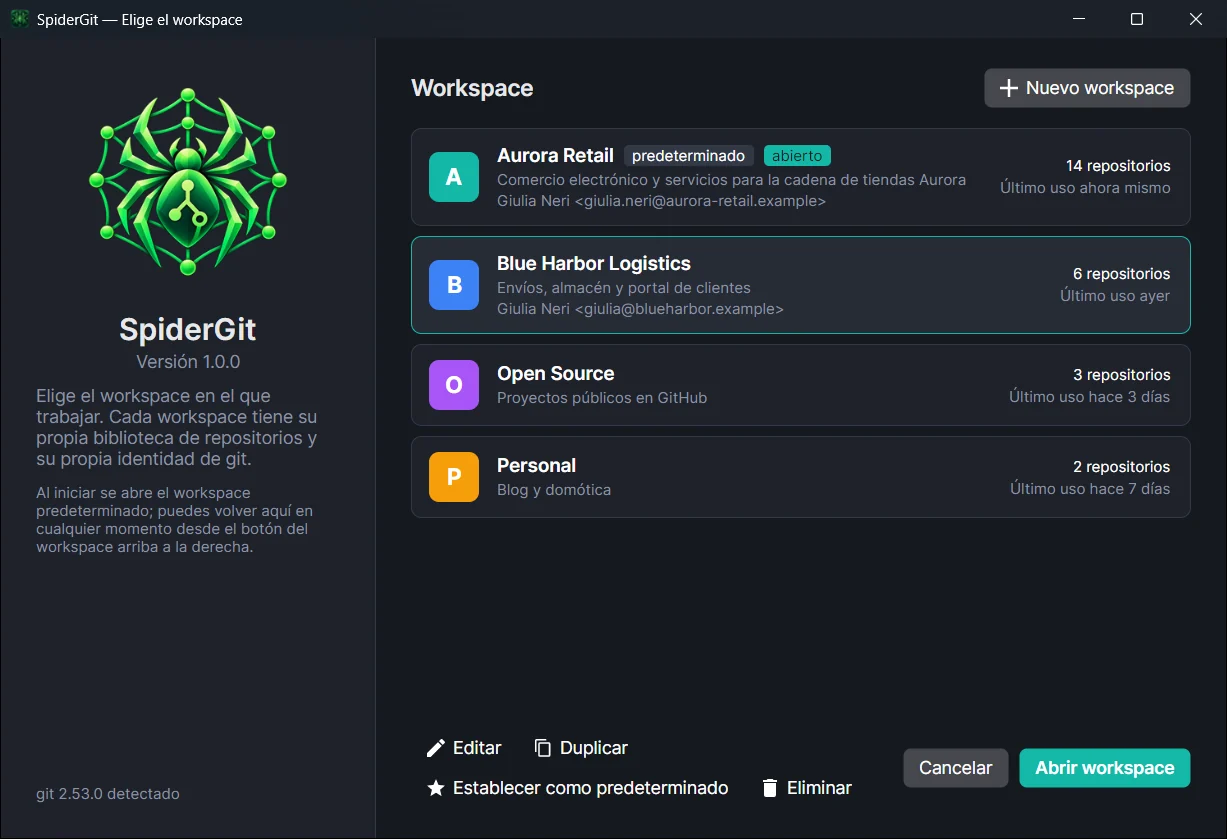
Task: Click the SpiderGit name under the logo
Action: (188, 329)
